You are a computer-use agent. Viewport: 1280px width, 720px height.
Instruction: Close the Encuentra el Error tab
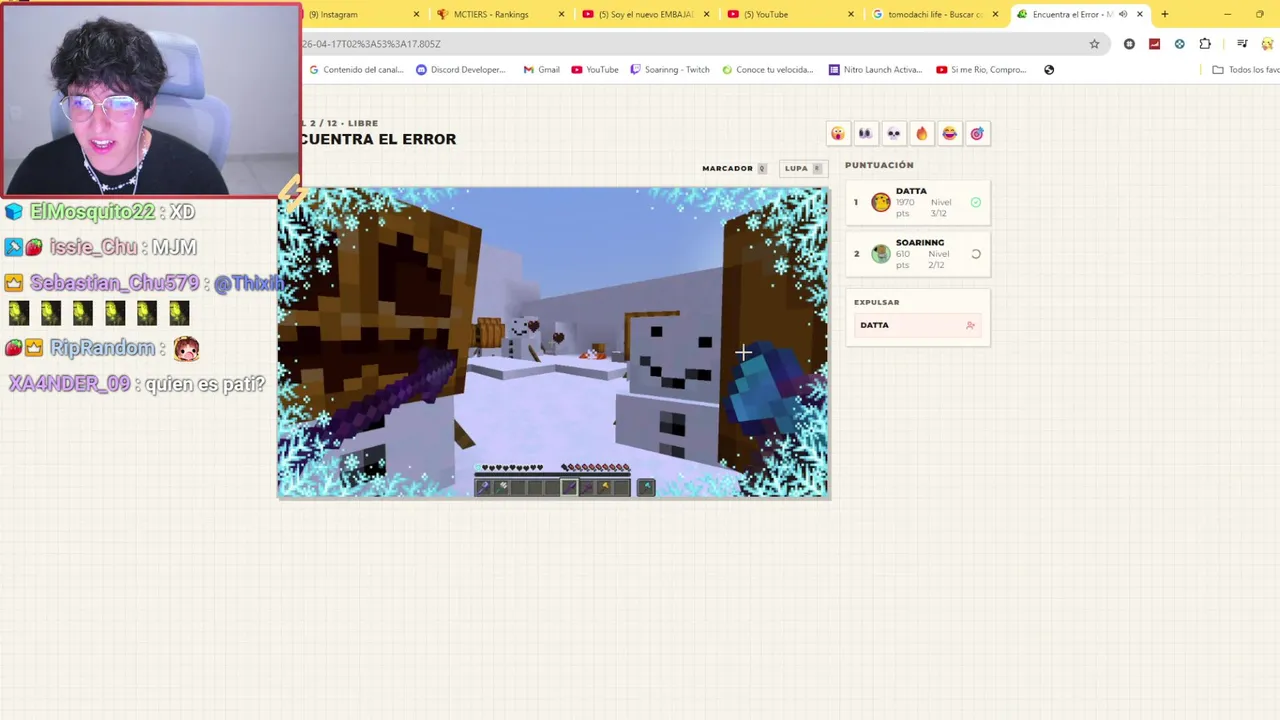point(1139,14)
